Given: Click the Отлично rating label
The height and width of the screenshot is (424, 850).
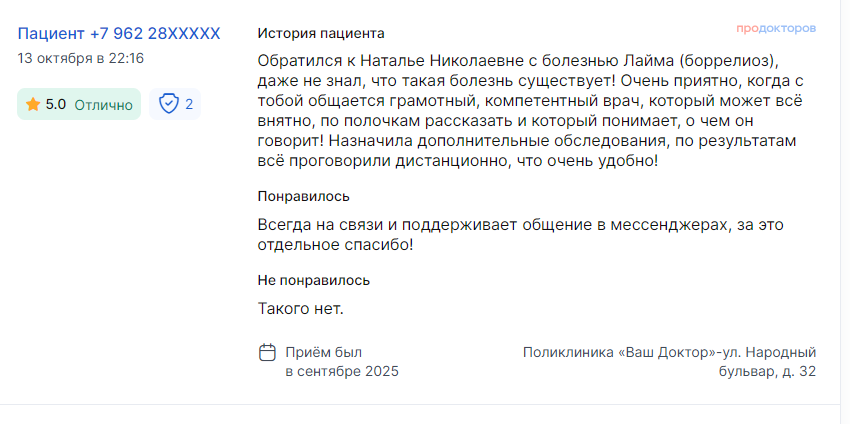Looking at the screenshot, I should pyautogui.click(x=103, y=104).
